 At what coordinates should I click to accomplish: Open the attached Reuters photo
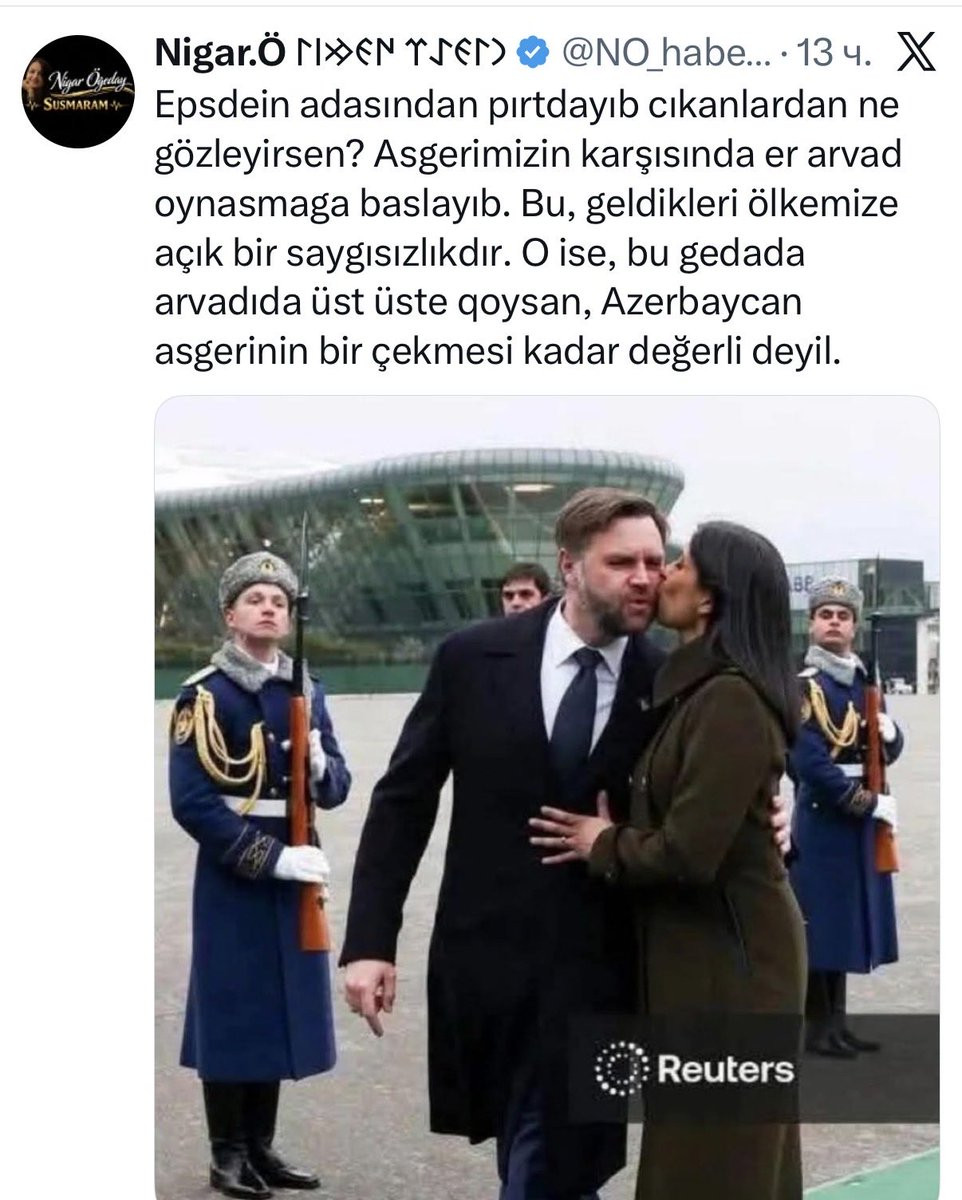click(x=547, y=797)
